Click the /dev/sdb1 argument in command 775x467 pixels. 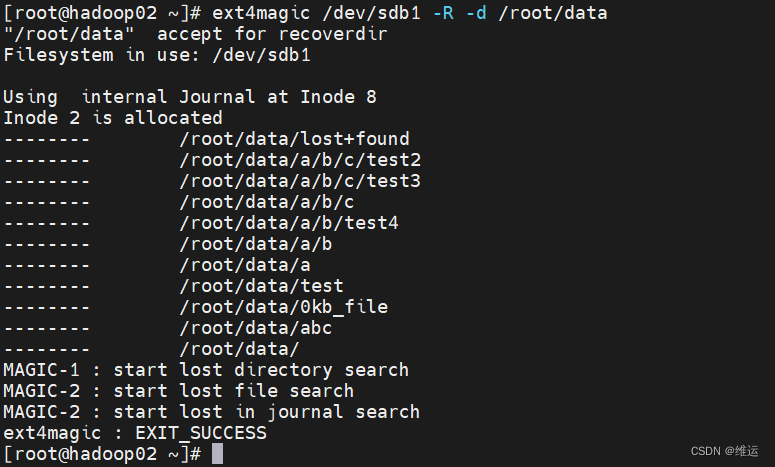point(371,13)
